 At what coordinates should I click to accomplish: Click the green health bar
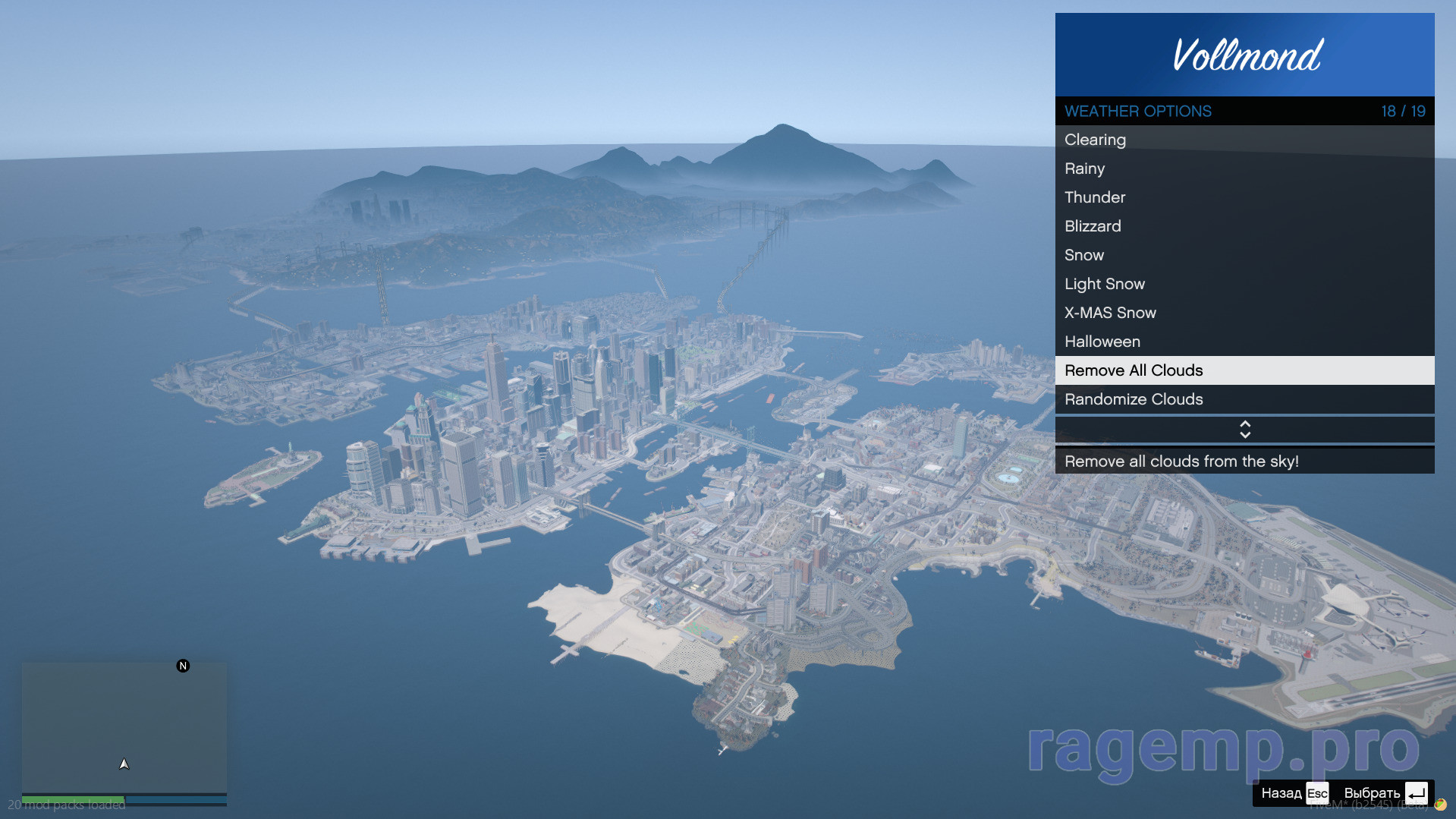[x=73, y=799]
